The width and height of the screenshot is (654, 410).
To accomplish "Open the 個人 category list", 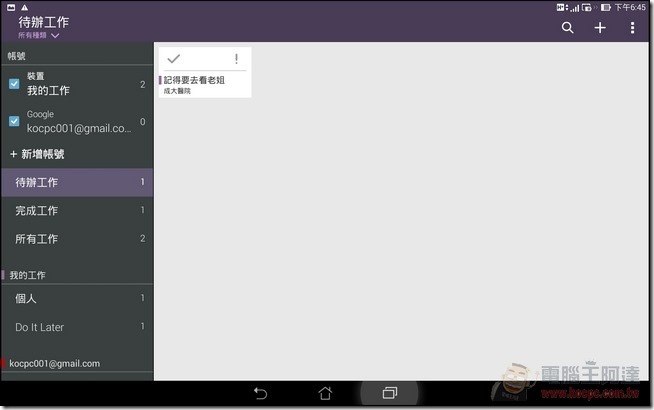I will coord(77,299).
